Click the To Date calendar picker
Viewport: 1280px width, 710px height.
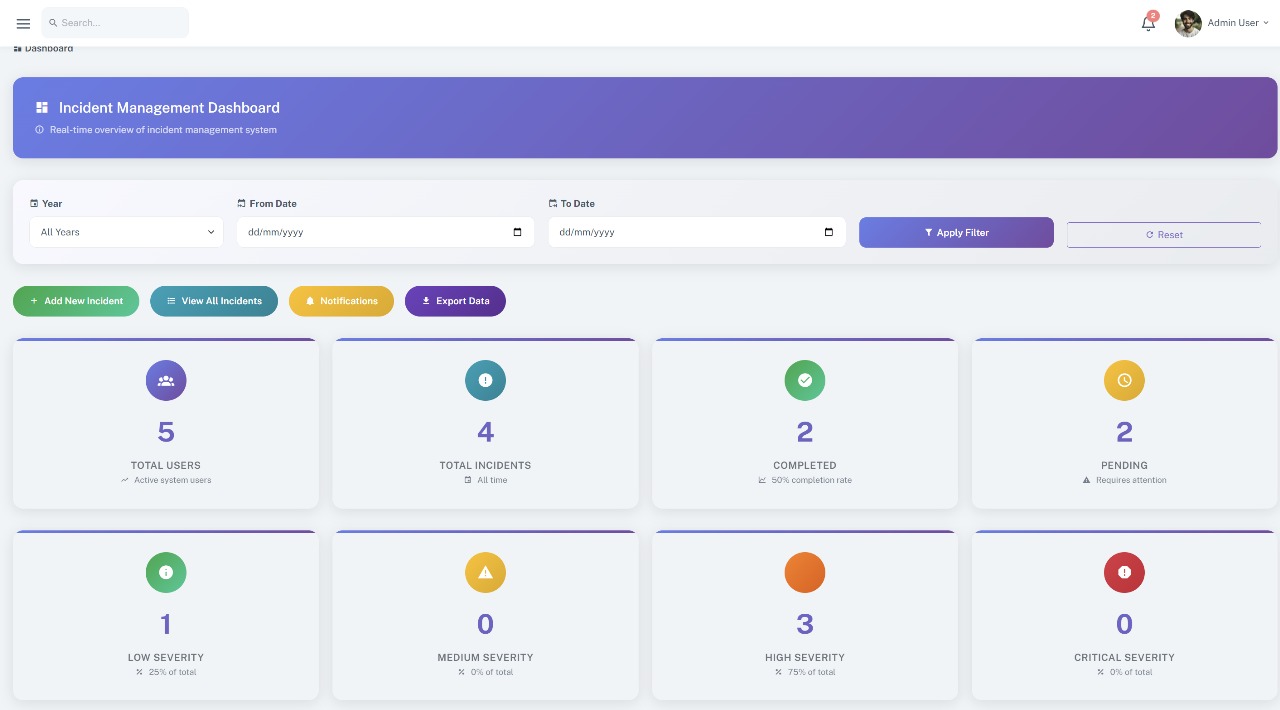click(829, 231)
